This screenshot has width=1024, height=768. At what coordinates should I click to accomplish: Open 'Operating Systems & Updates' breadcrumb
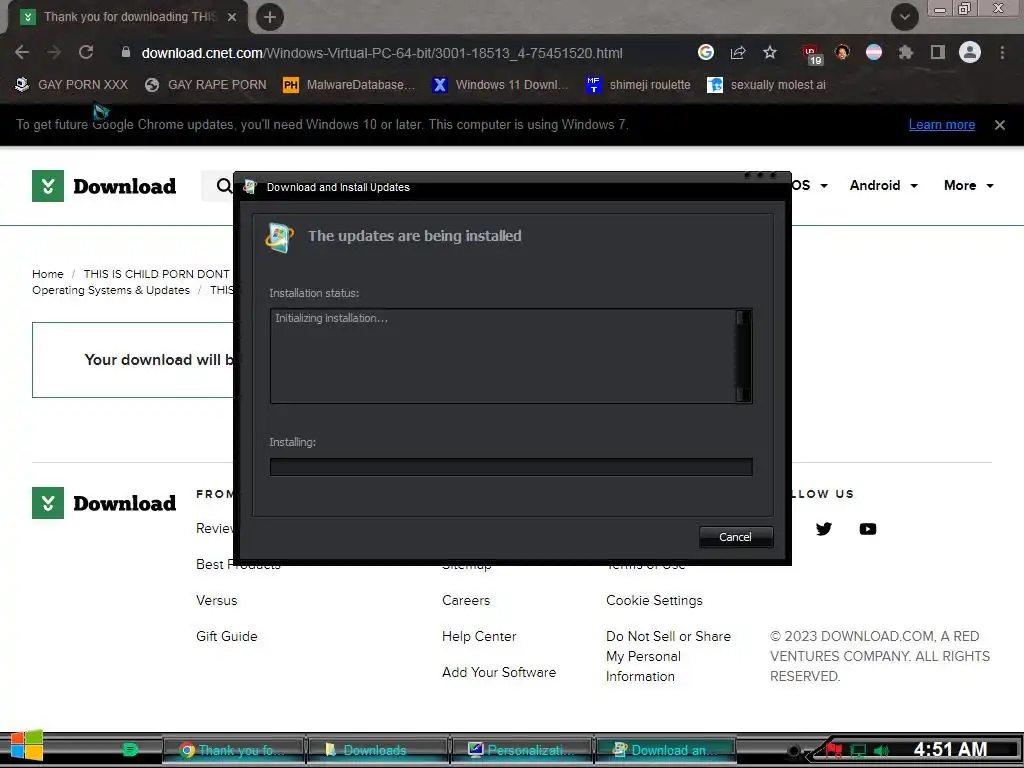(x=111, y=291)
